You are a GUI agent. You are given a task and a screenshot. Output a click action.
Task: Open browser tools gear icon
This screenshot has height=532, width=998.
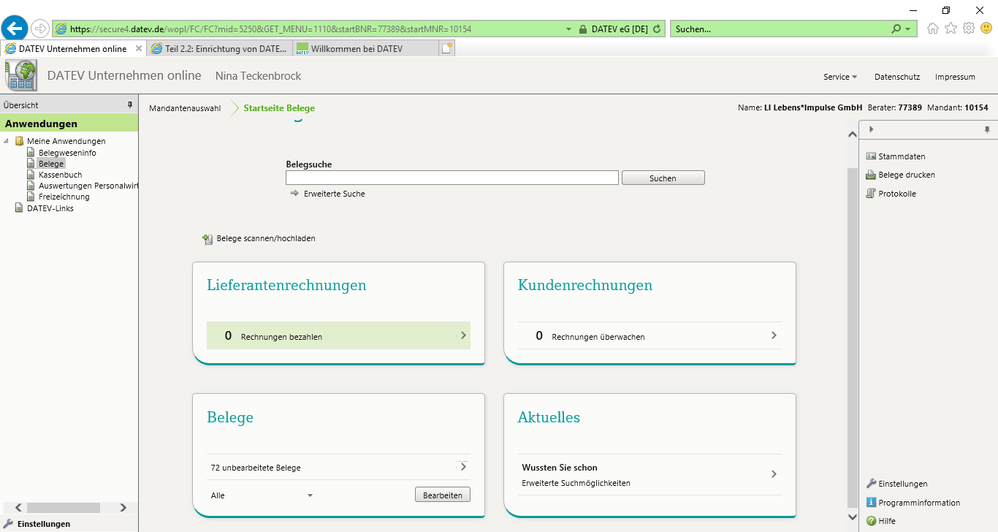click(x=968, y=29)
